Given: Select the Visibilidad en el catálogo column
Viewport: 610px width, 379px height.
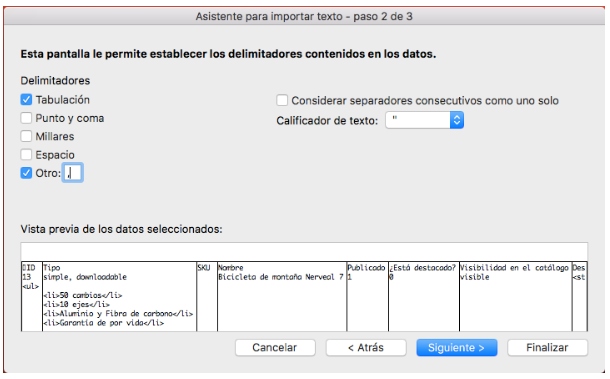Looking at the screenshot, I should click(x=514, y=268).
